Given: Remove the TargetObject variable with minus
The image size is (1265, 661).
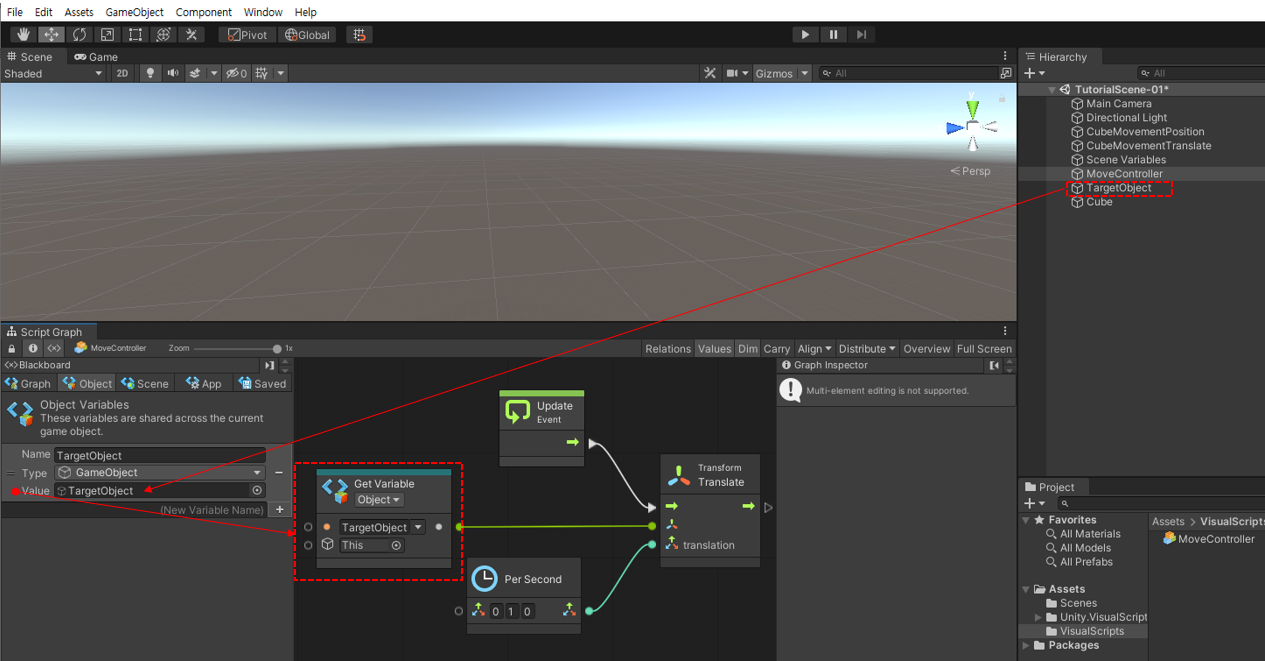Looking at the screenshot, I should [x=279, y=472].
